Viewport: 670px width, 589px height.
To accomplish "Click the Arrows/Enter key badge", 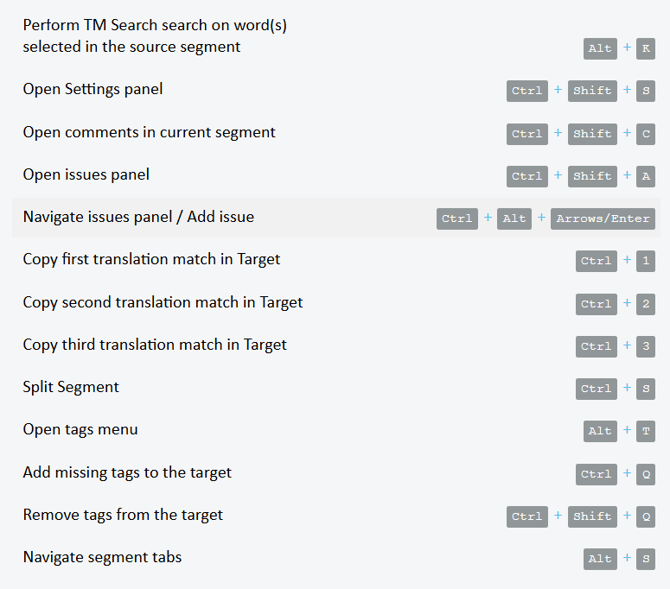I will click(x=603, y=218).
